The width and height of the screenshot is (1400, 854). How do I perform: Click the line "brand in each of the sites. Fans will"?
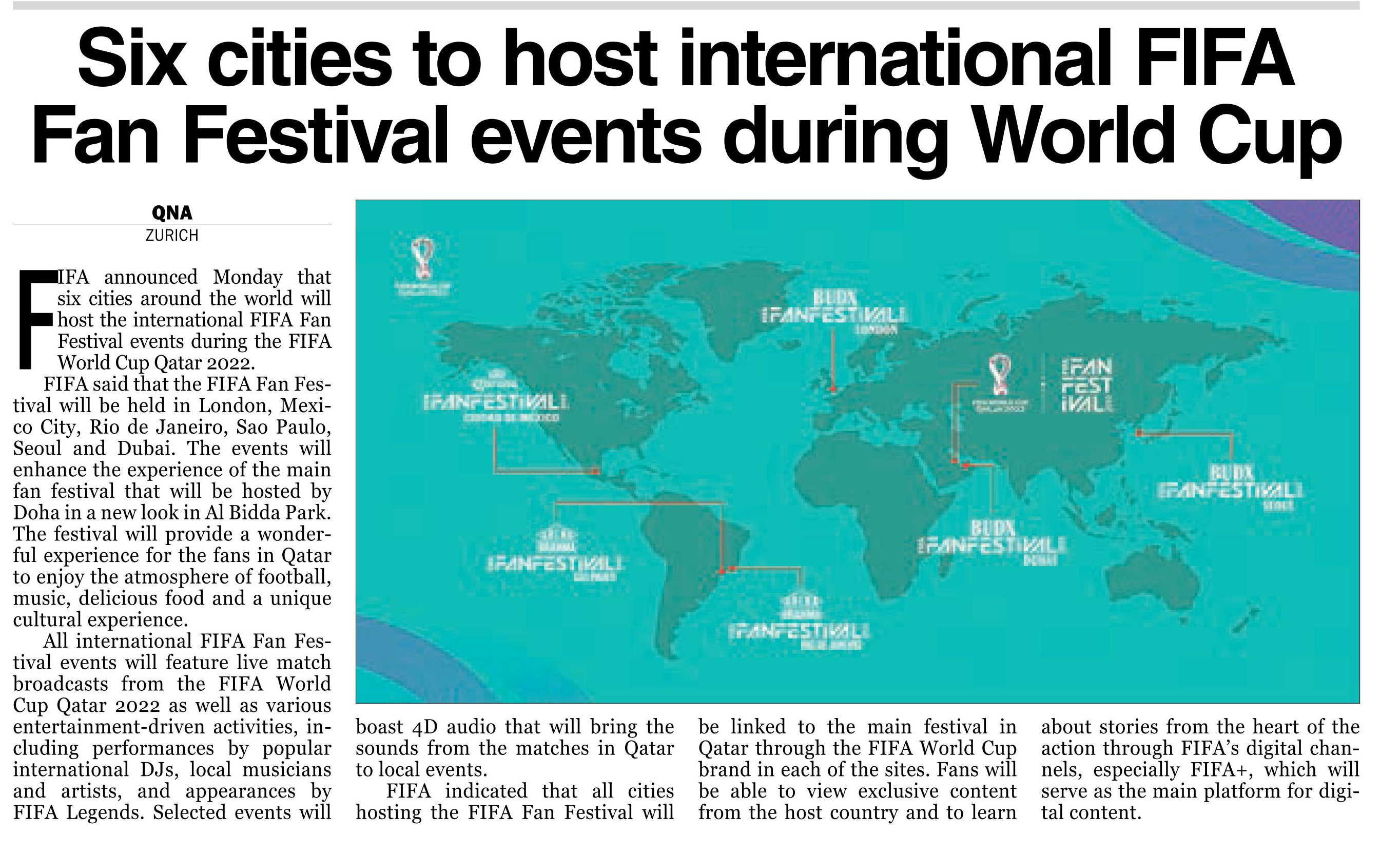tap(858, 769)
